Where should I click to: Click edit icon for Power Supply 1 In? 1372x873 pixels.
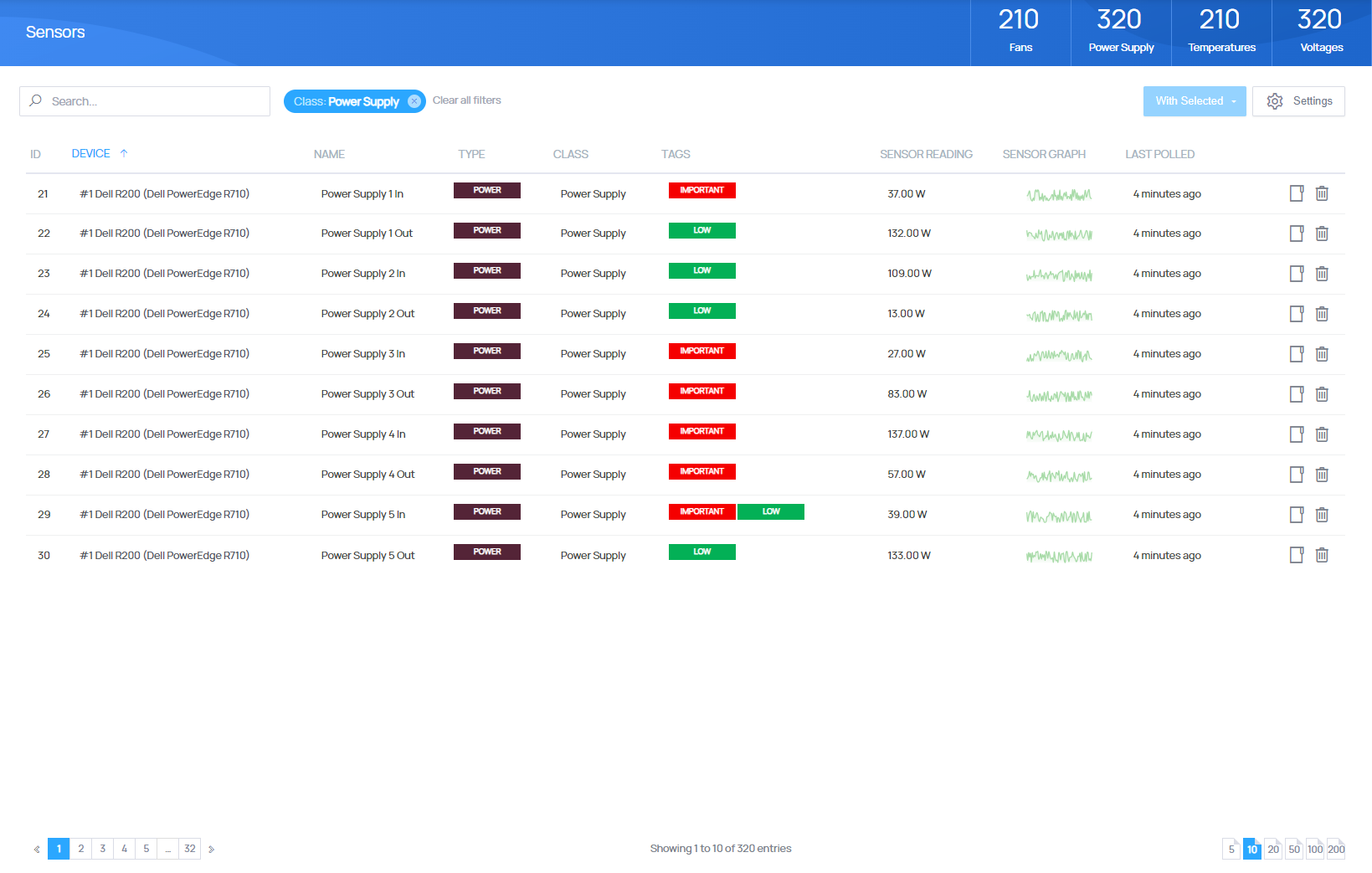tap(1297, 193)
